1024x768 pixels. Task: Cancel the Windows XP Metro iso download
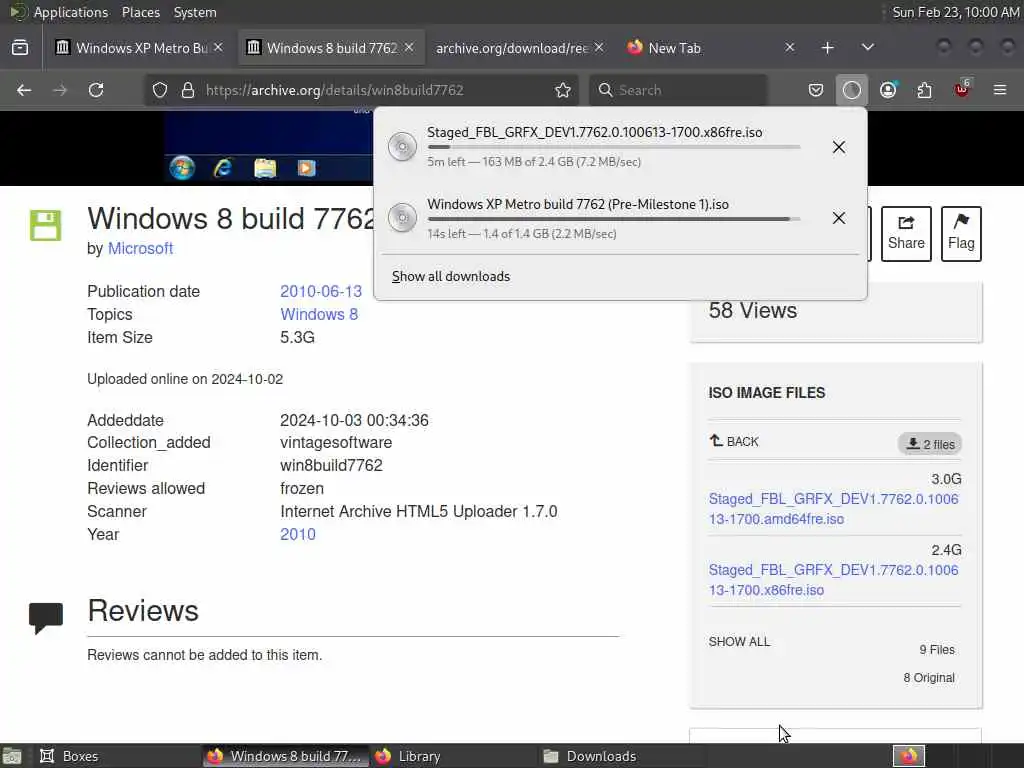pyautogui.click(x=839, y=218)
